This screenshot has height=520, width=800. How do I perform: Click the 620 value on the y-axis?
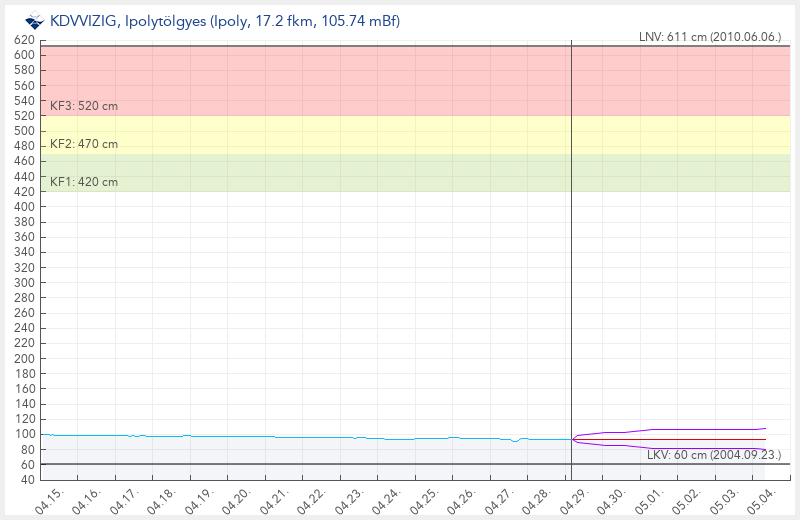pos(25,40)
